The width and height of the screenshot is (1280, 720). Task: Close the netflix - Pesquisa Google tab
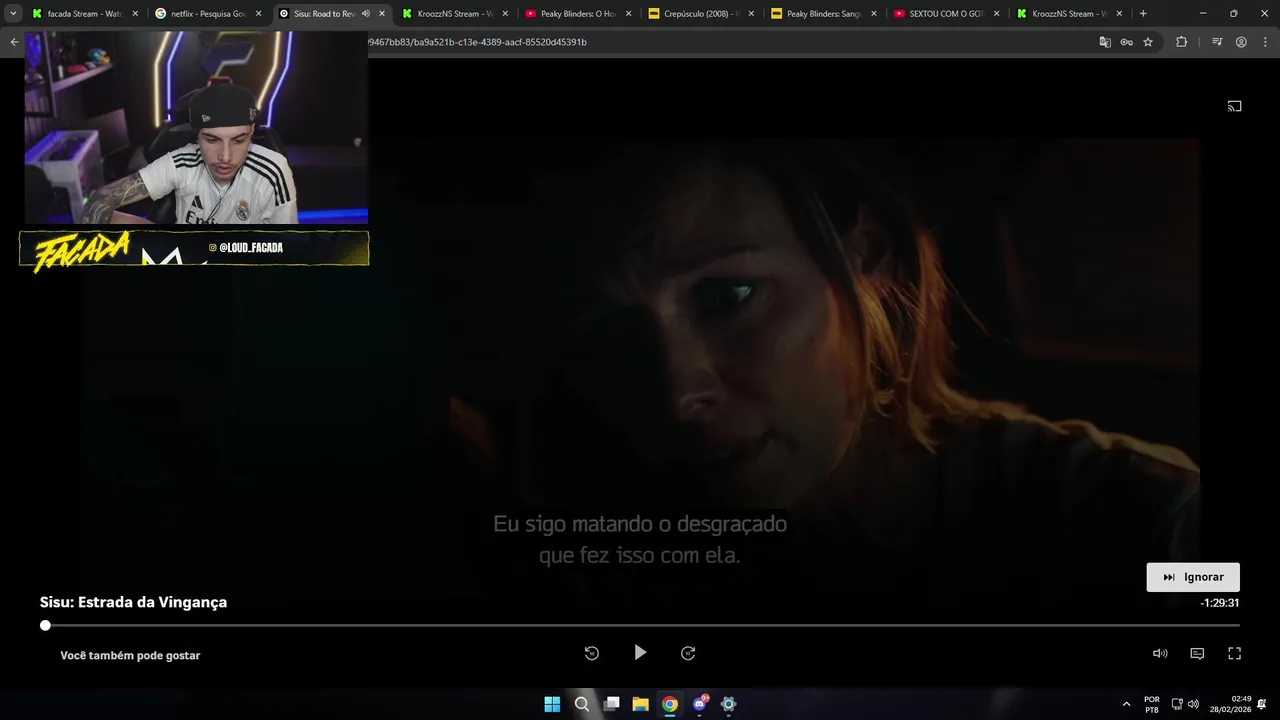coord(259,14)
